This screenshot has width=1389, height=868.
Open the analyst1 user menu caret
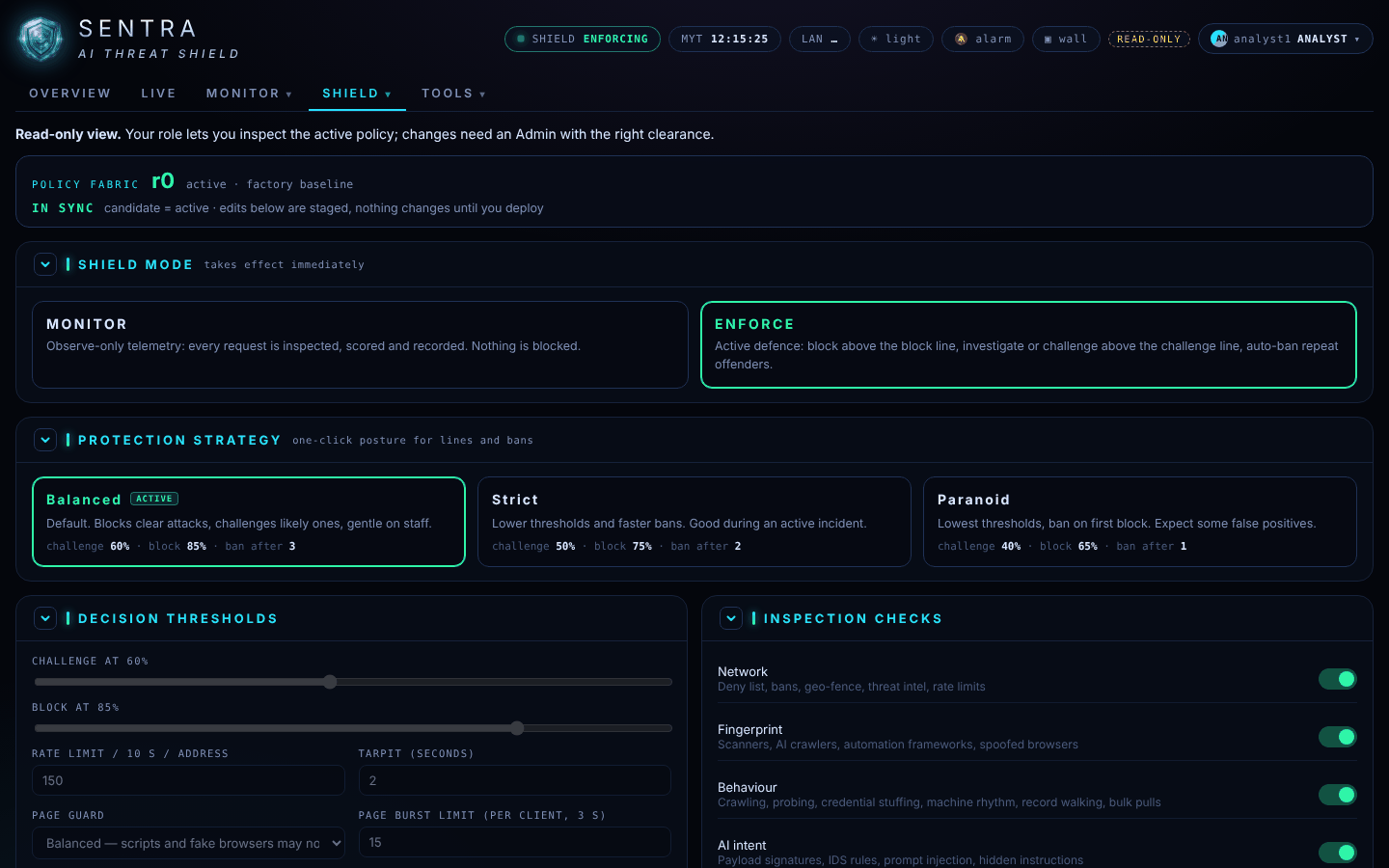pos(1357,40)
